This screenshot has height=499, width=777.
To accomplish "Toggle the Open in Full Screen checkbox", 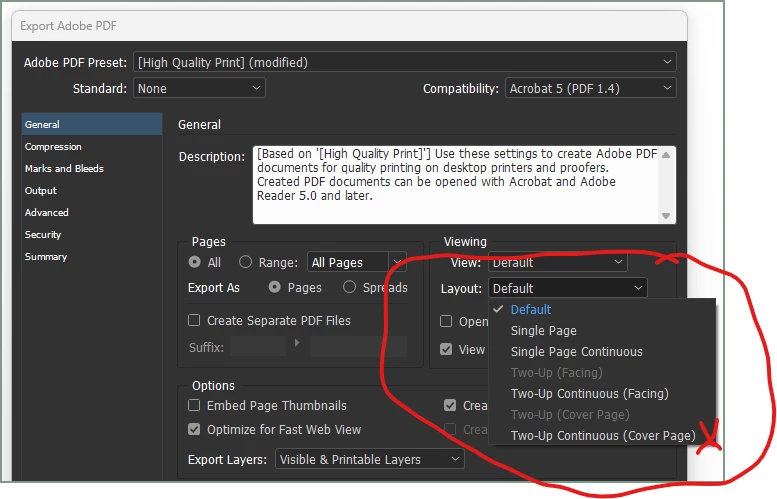I will coord(446,321).
